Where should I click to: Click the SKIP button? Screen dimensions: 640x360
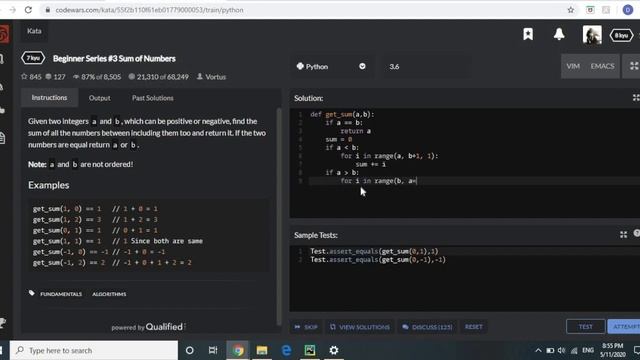306,327
